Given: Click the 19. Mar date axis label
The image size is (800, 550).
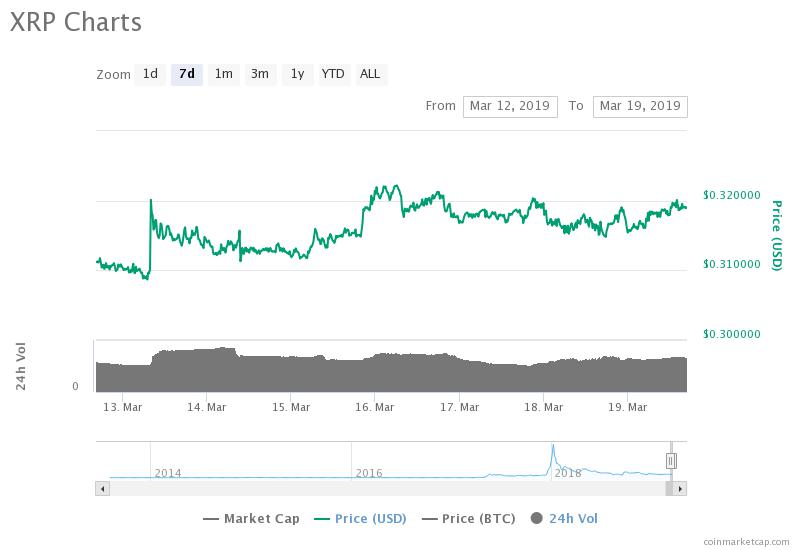Looking at the screenshot, I should [x=628, y=407].
